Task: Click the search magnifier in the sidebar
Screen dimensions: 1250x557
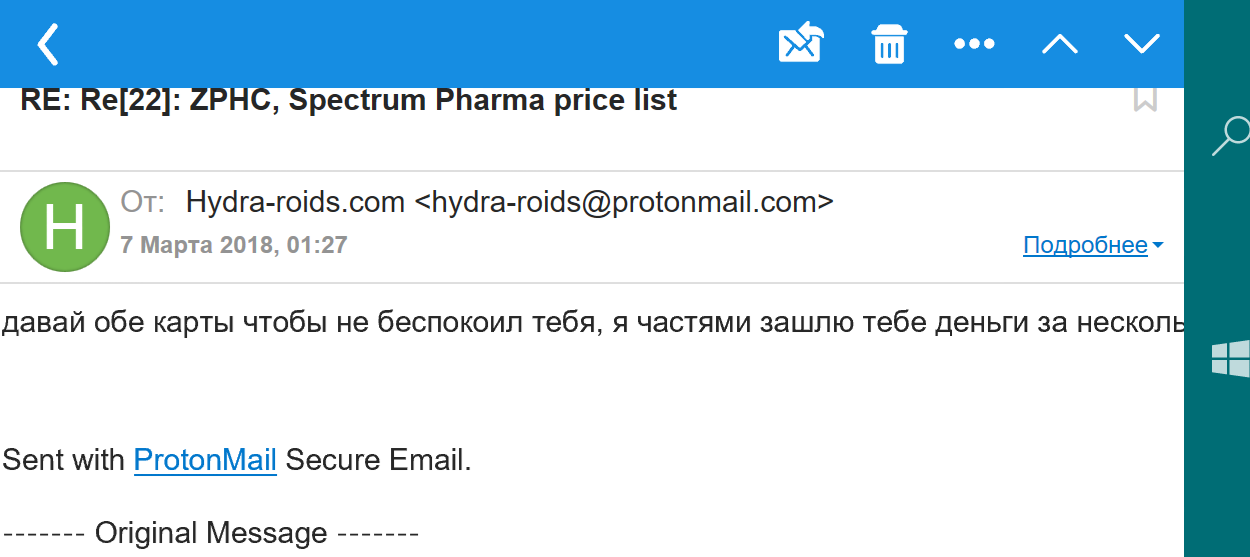Action: [x=1230, y=135]
